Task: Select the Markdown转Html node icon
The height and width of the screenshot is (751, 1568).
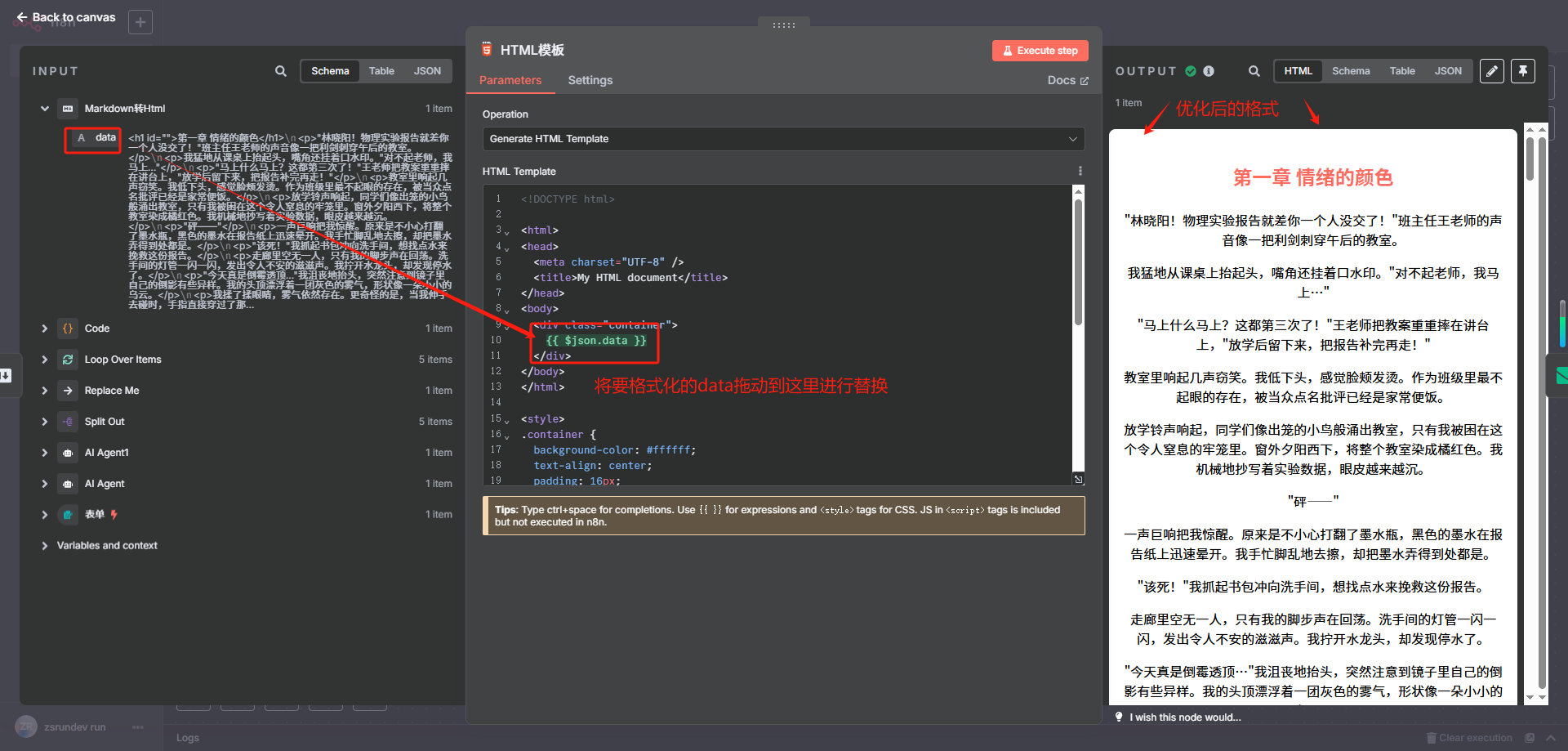Action: pyautogui.click(x=66, y=108)
